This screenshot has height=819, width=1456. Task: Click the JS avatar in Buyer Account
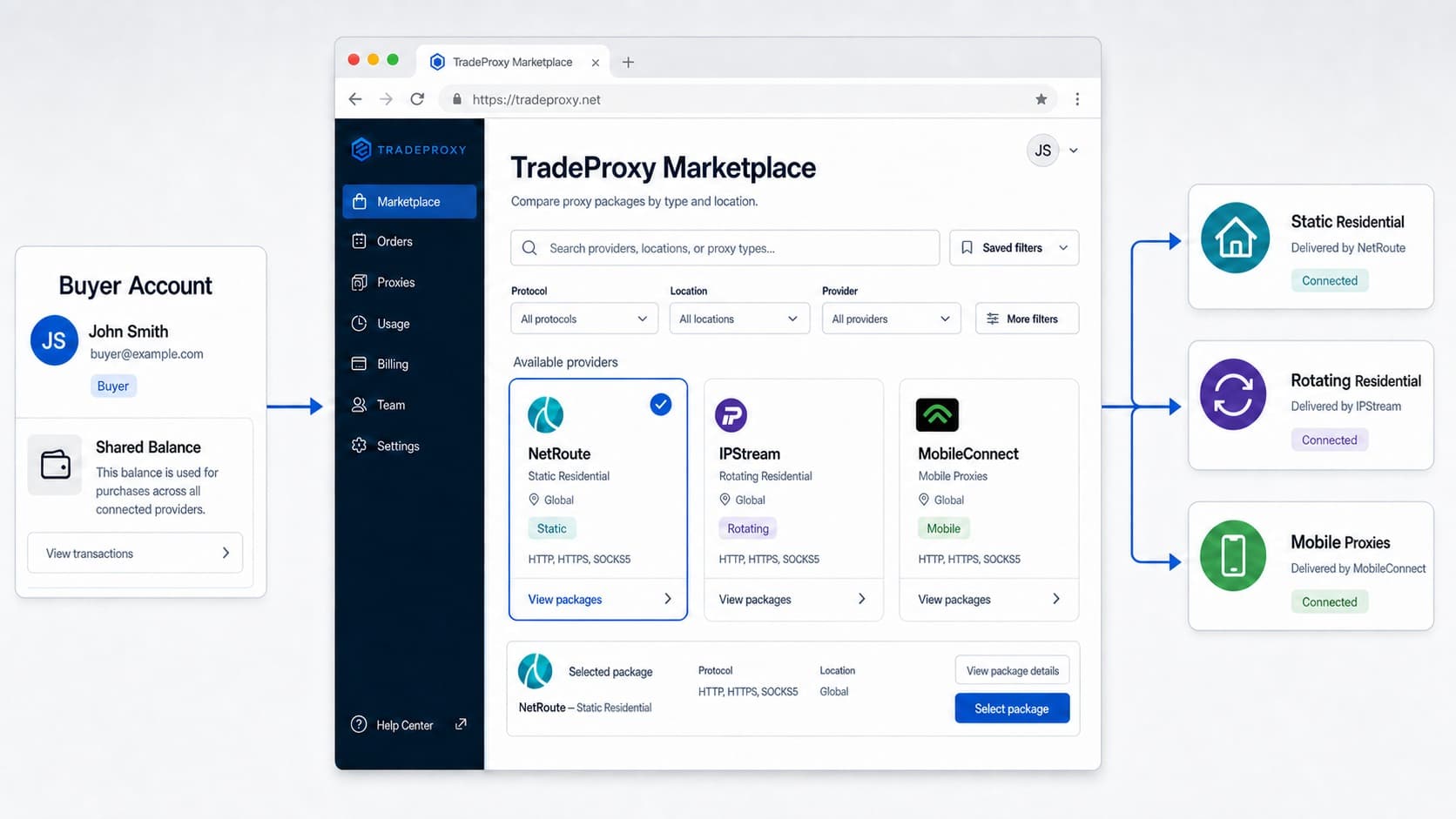coord(54,340)
